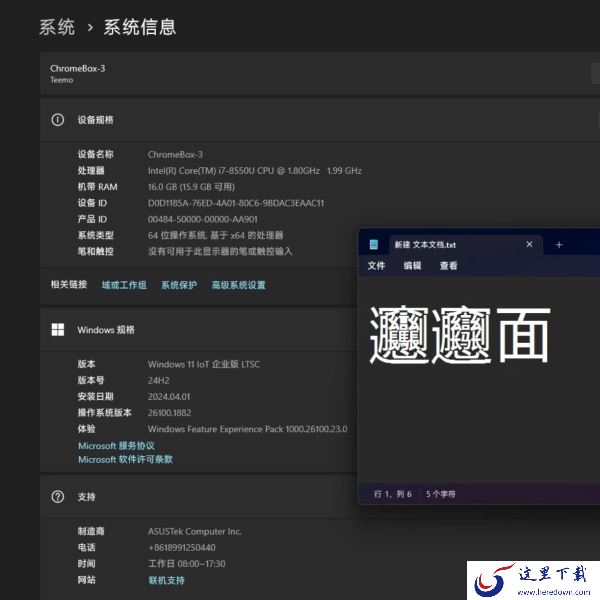Select the OS build value 26100.1882
Viewport: 600px width, 600px height.
170,412
